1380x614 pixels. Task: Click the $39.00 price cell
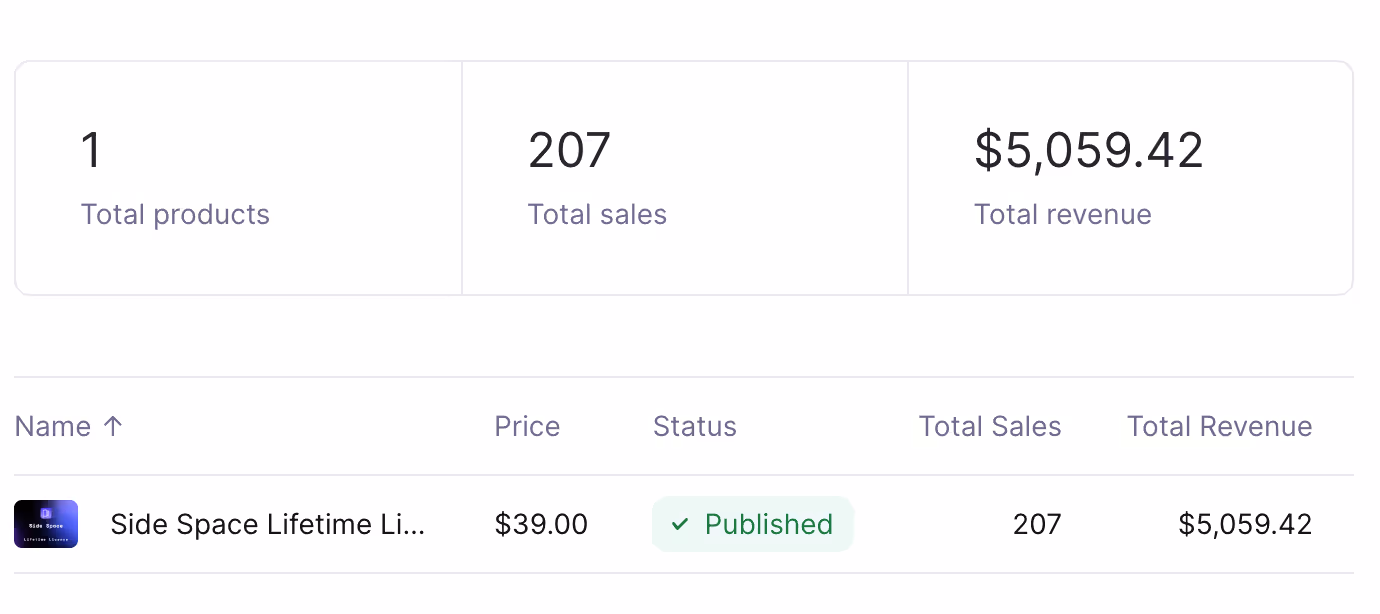tap(541, 524)
